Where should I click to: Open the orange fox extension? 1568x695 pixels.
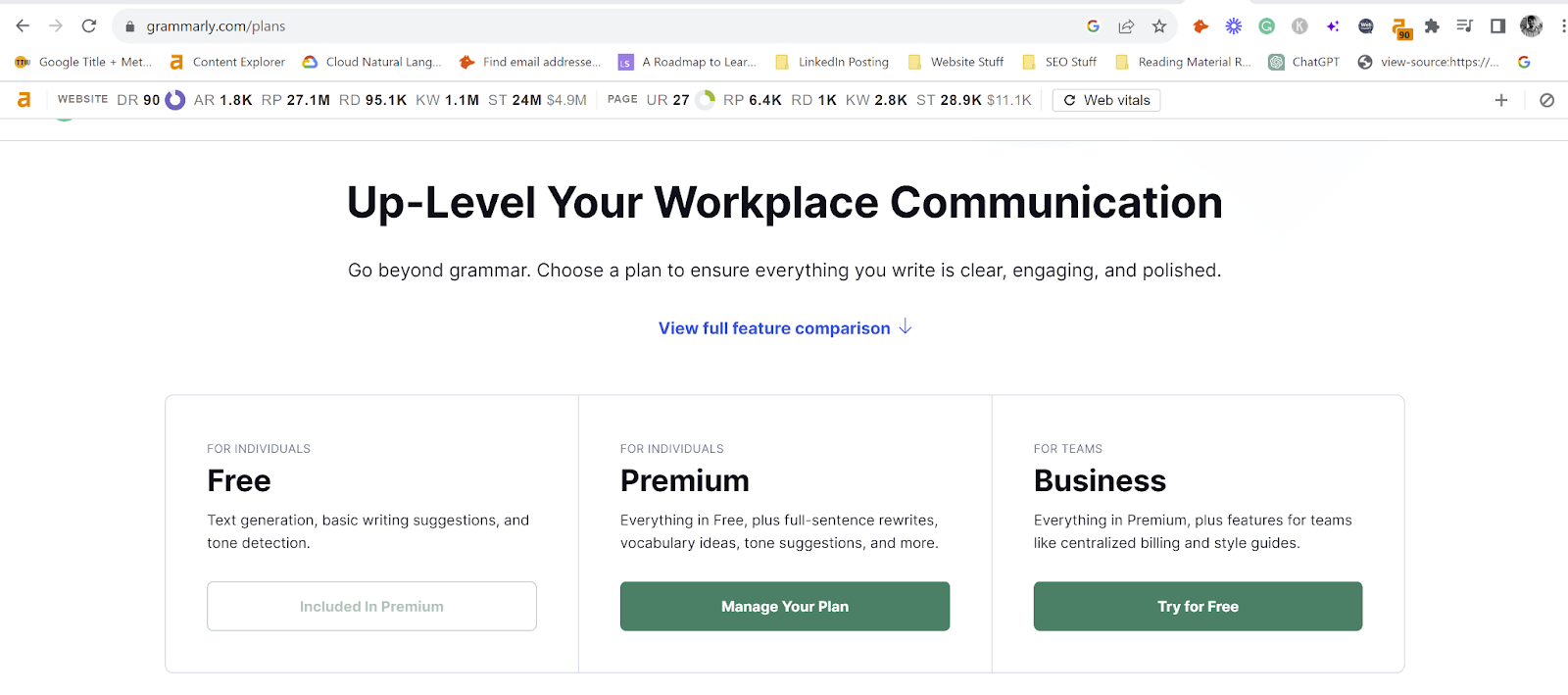tap(1200, 26)
